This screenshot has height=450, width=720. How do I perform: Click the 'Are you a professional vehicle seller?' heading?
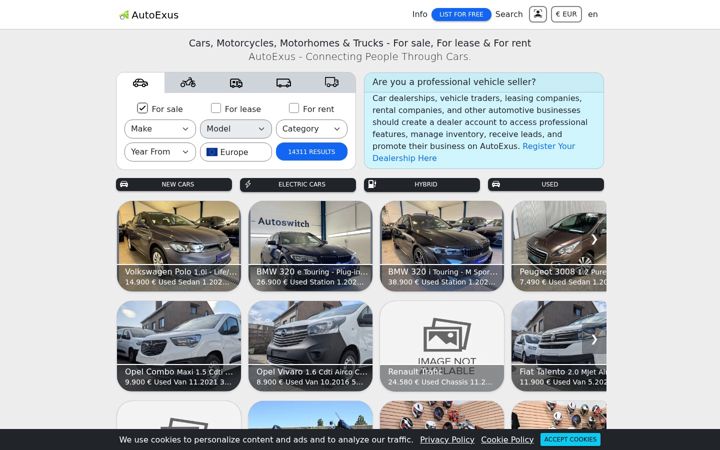pyautogui.click(x=454, y=82)
